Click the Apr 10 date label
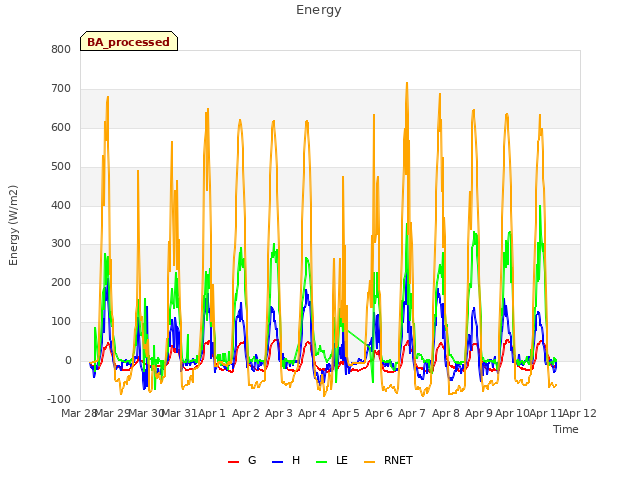Screen dimensions: 640x480 click(x=512, y=413)
